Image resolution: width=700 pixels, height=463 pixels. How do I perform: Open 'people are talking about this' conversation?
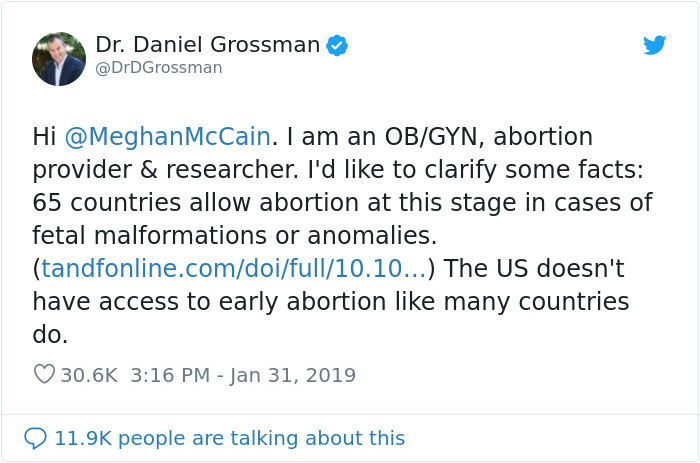[x=261, y=438]
